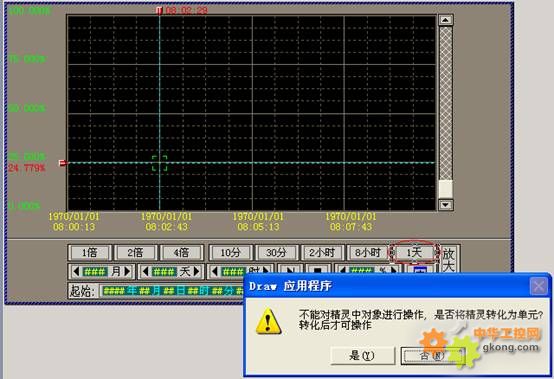
Task: Click the chart scrollbar up arrow
Action: [x=446, y=20]
